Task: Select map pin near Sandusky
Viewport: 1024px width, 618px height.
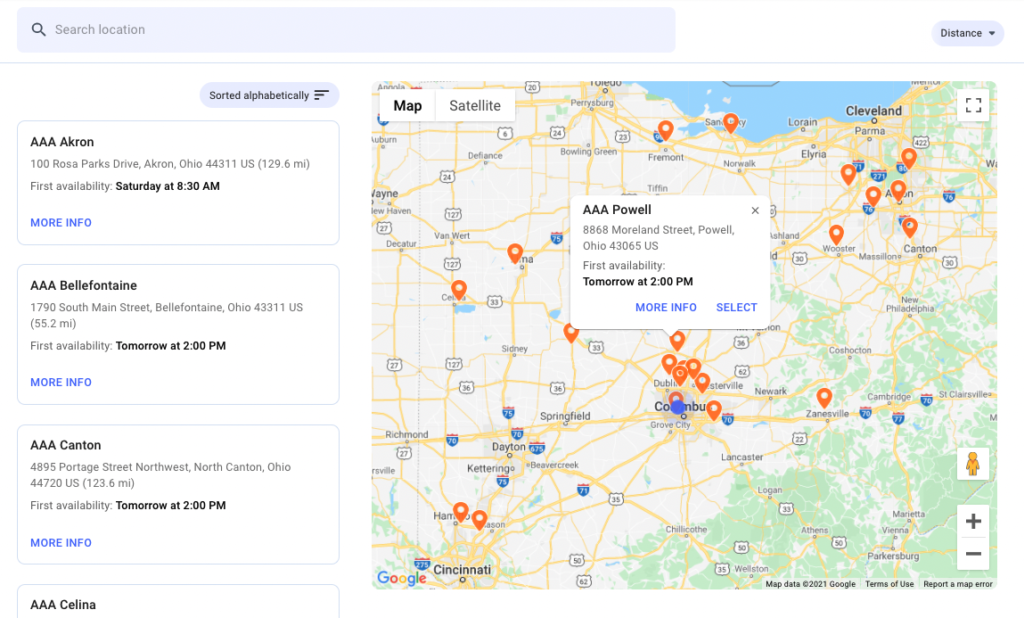Action: pyautogui.click(x=731, y=122)
